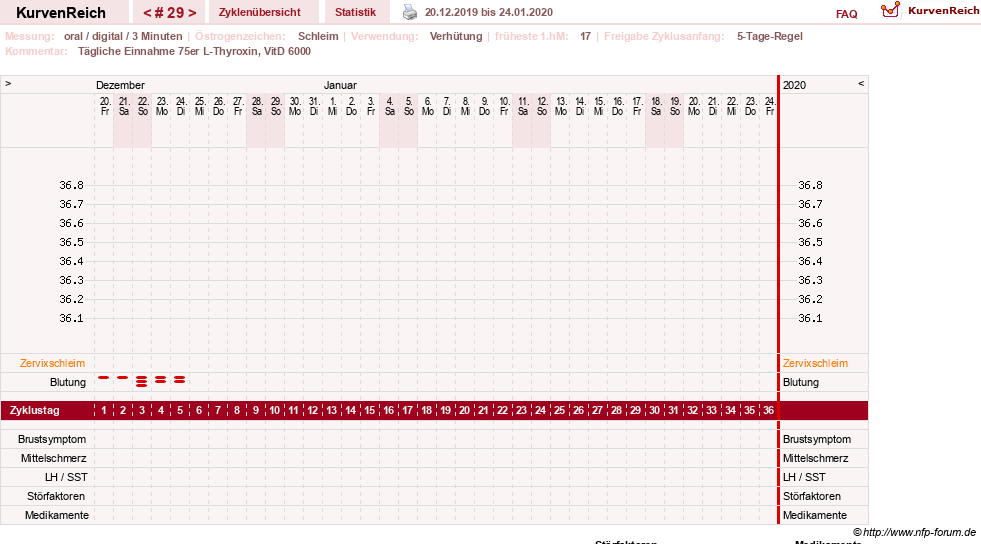Click the right Brustsymptom row label
Viewport: 981px width, 544px height.
tap(816, 439)
